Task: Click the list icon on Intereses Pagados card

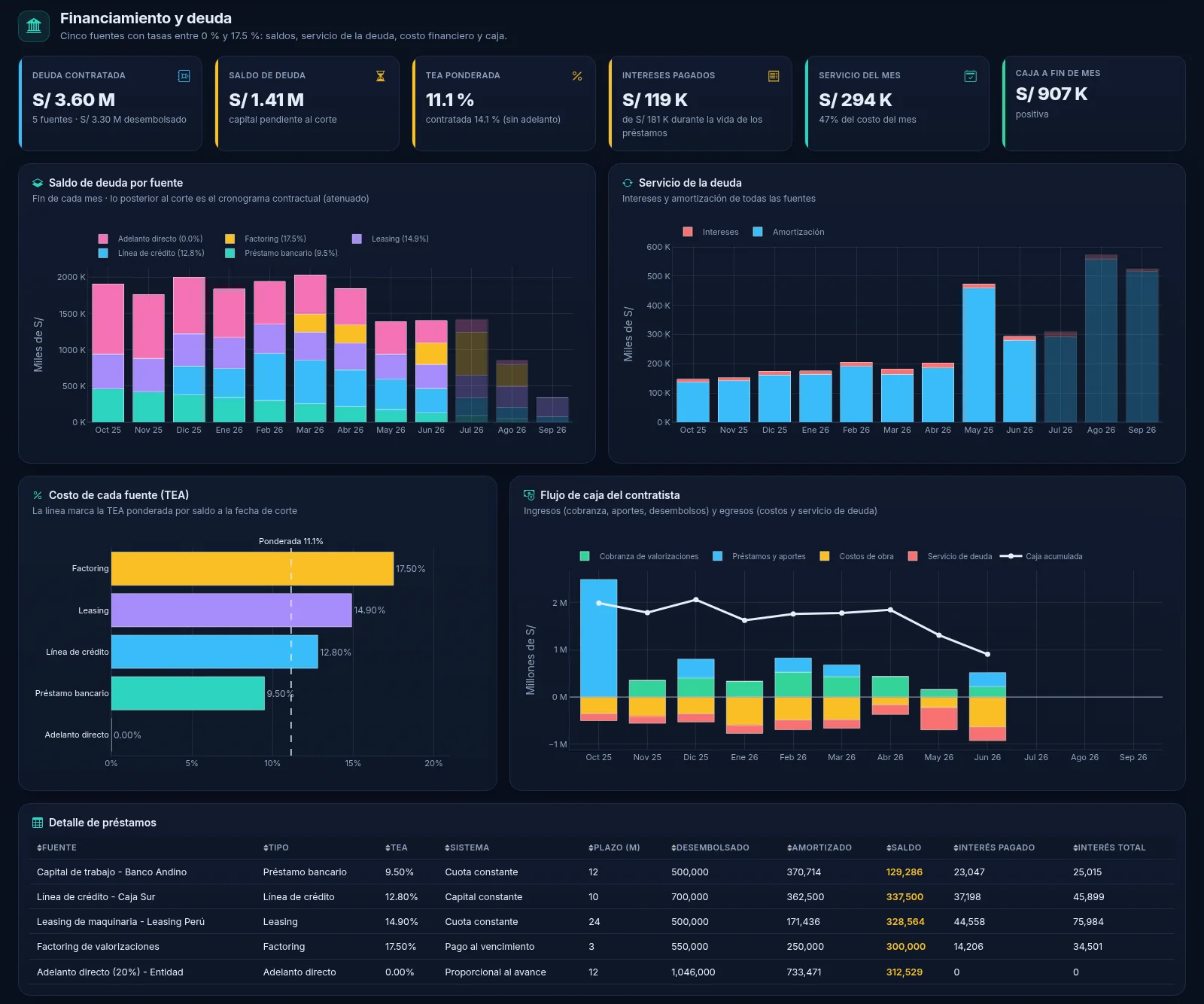Action: pos(774,76)
